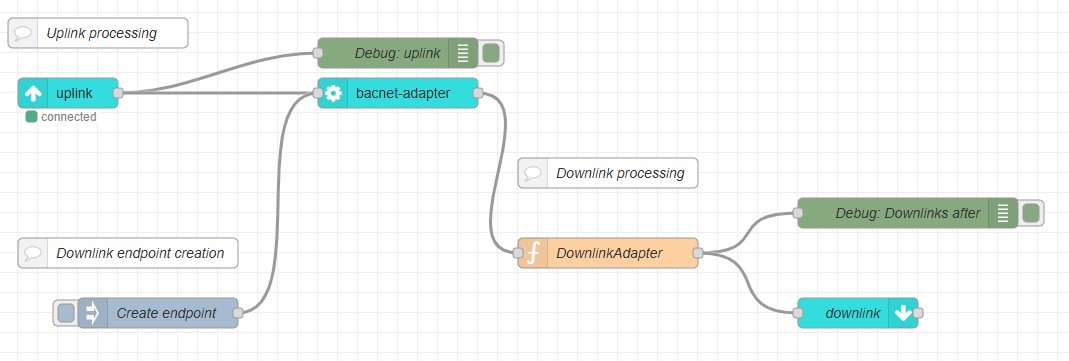This screenshot has height=361, width=1069.
Task: Click the Create endpoint inject arrow icon
Action: [93, 313]
